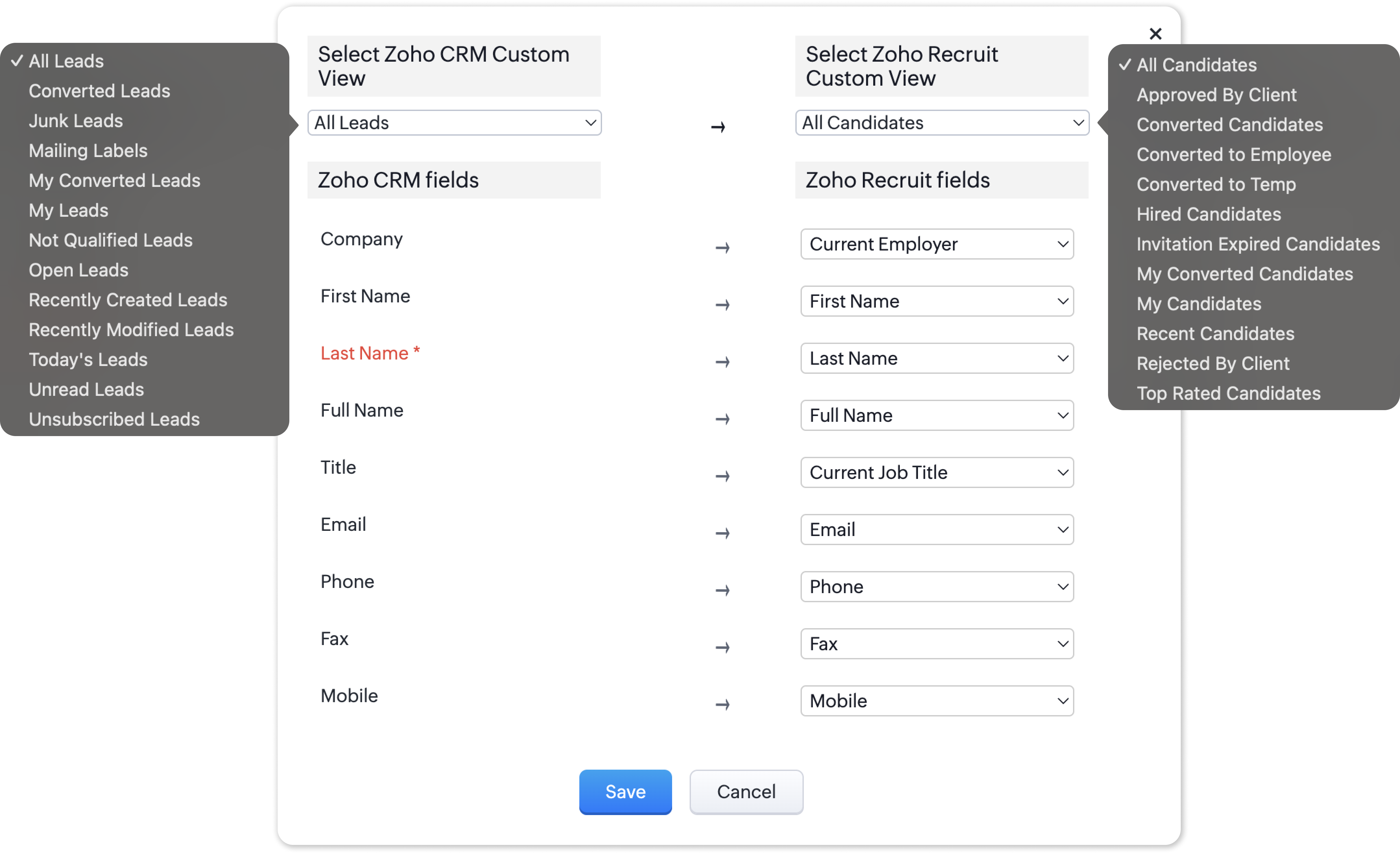Screen dimensions: 1400x854
Task: Select Hired Candidates from candidates list
Action: (x=1209, y=214)
